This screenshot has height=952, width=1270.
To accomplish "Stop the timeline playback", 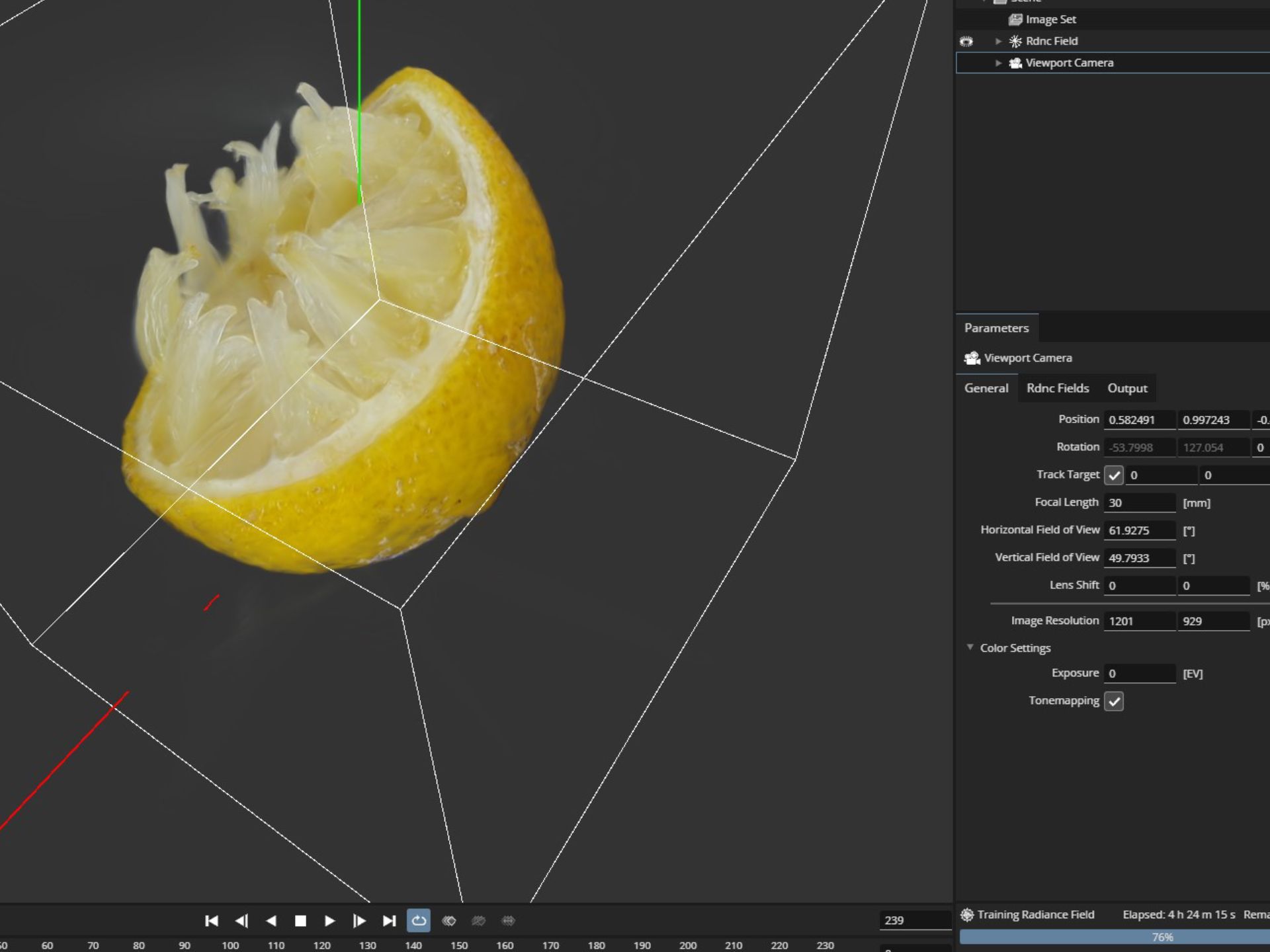I will click(300, 920).
